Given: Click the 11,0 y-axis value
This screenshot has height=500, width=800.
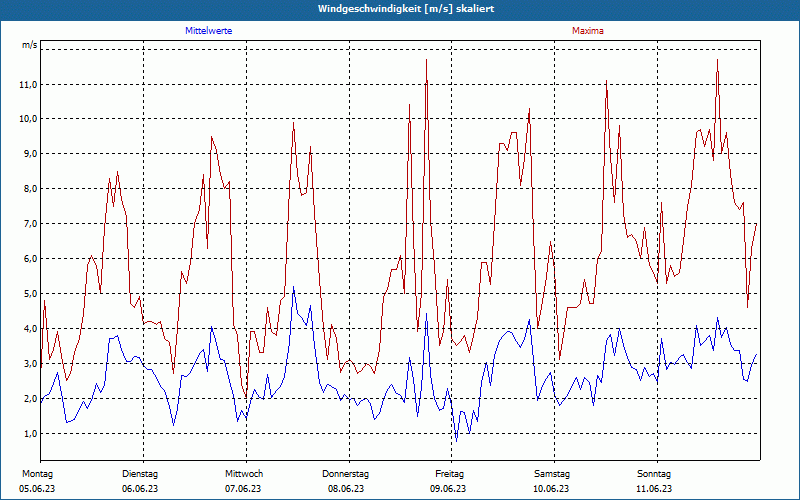Looking at the screenshot, I should click(x=28, y=85).
